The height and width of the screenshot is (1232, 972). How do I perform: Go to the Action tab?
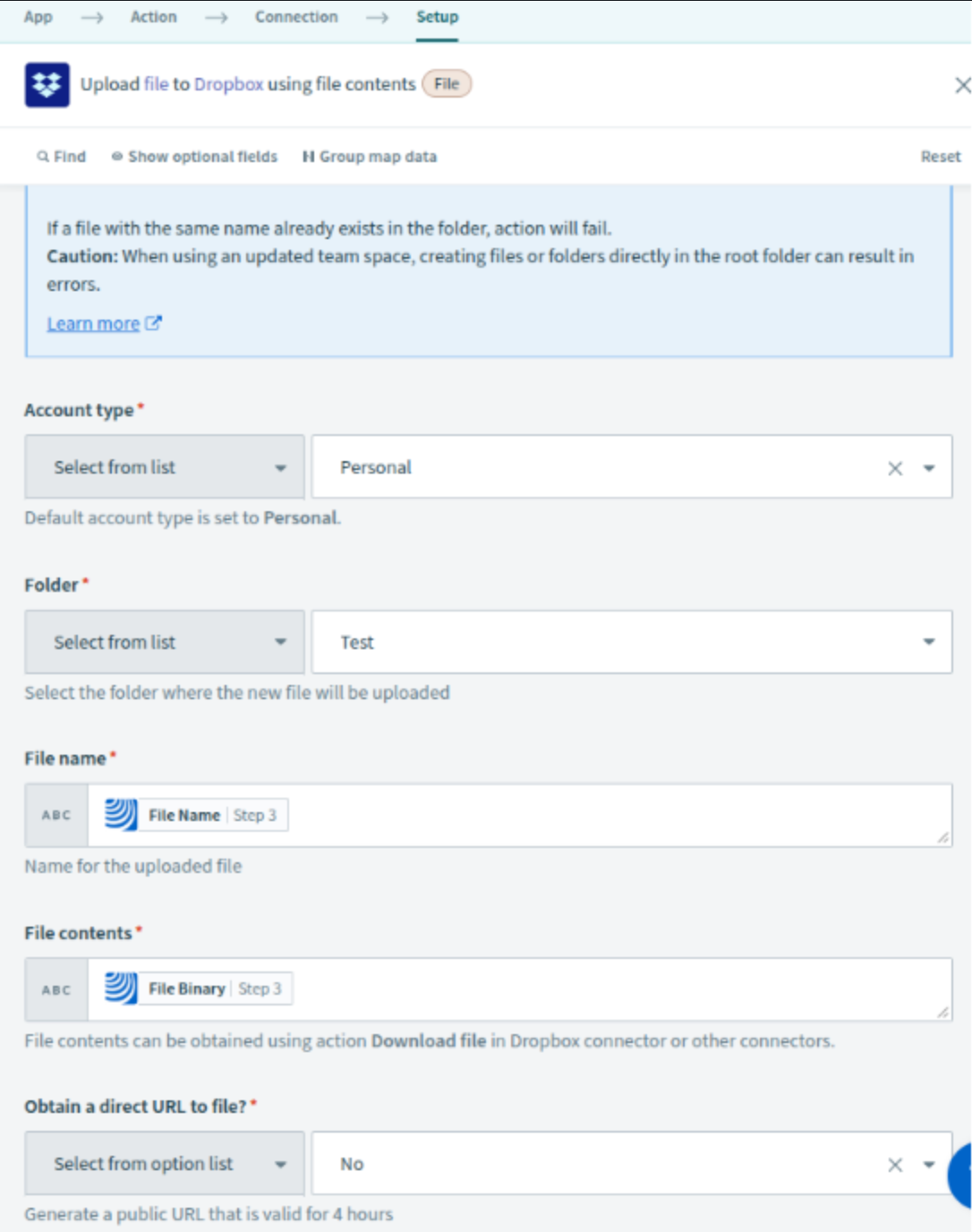click(x=154, y=17)
